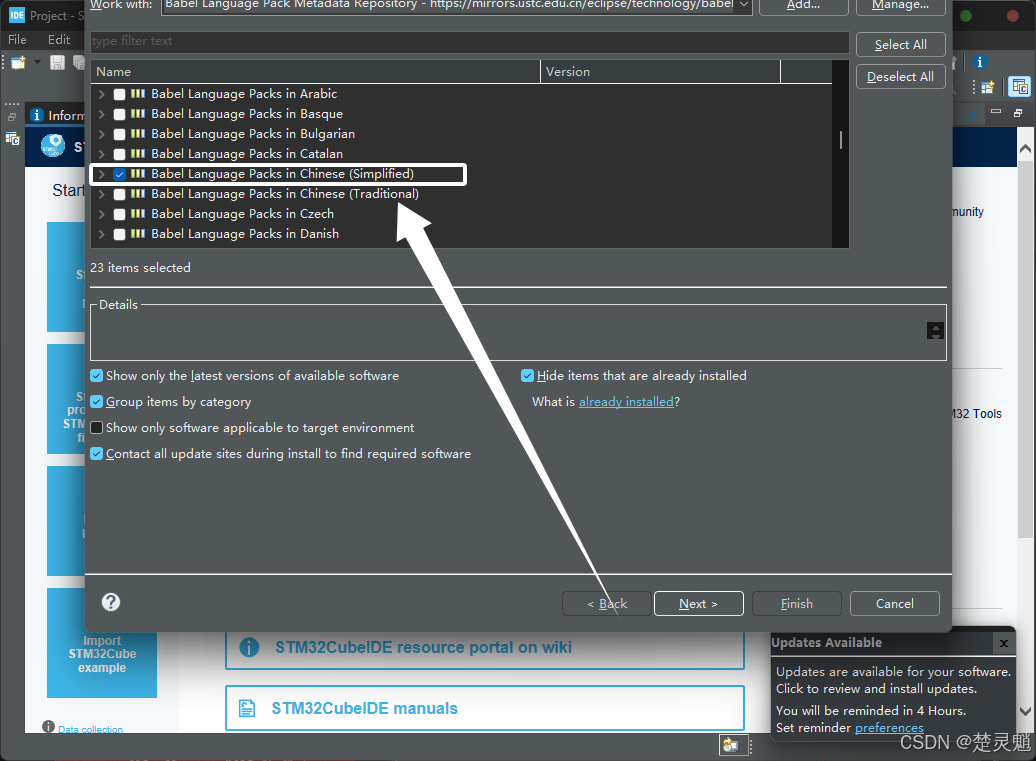Viewport: 1036px width, 761px height.
Task: Expand the Chinese (Simplified) tree node
Action: click(x=101, y=174)
